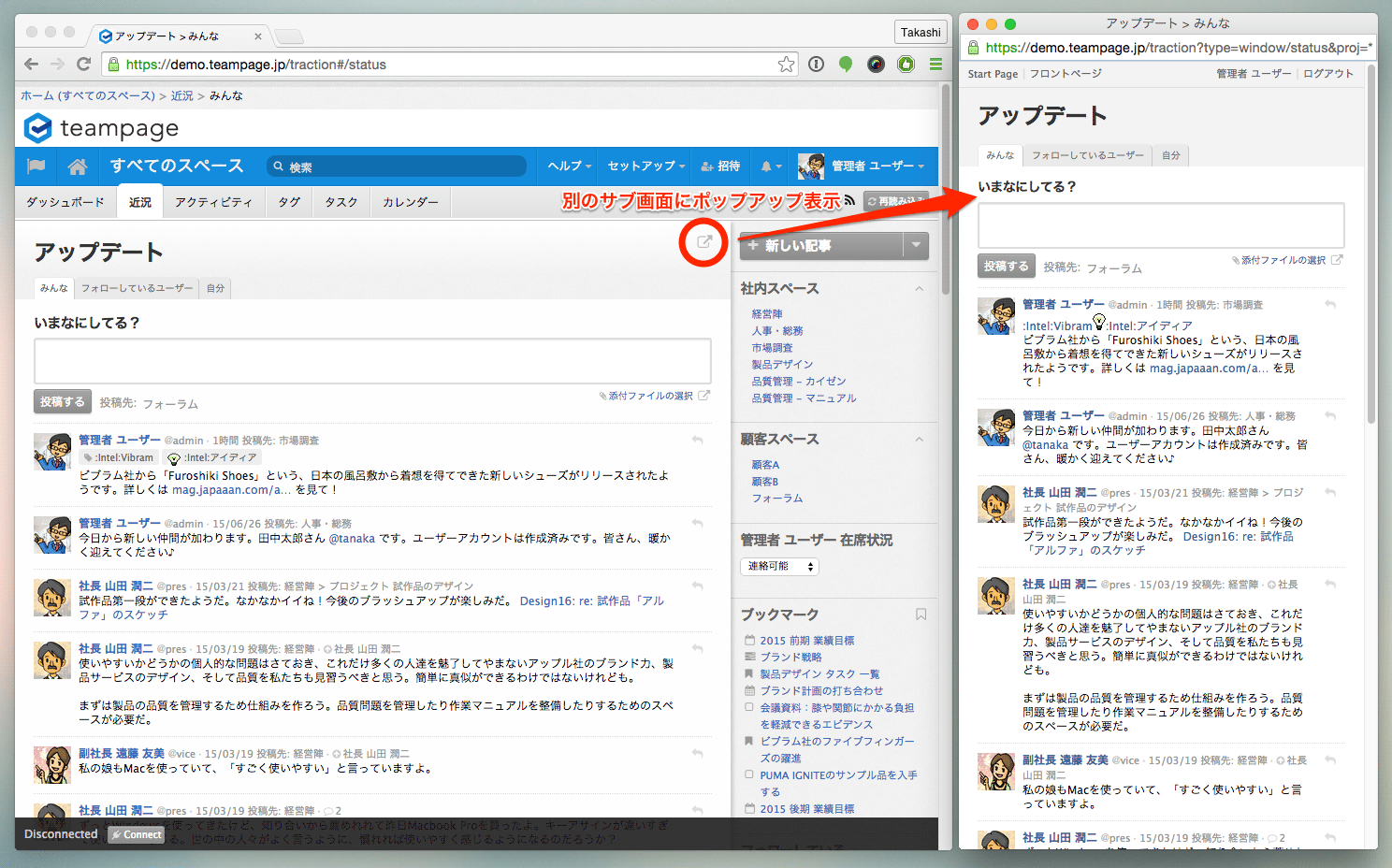Viewport: 1392px width, 868px height.
Task: Click the 近況 breadcrumb link
Action: (x=181, y=95)
